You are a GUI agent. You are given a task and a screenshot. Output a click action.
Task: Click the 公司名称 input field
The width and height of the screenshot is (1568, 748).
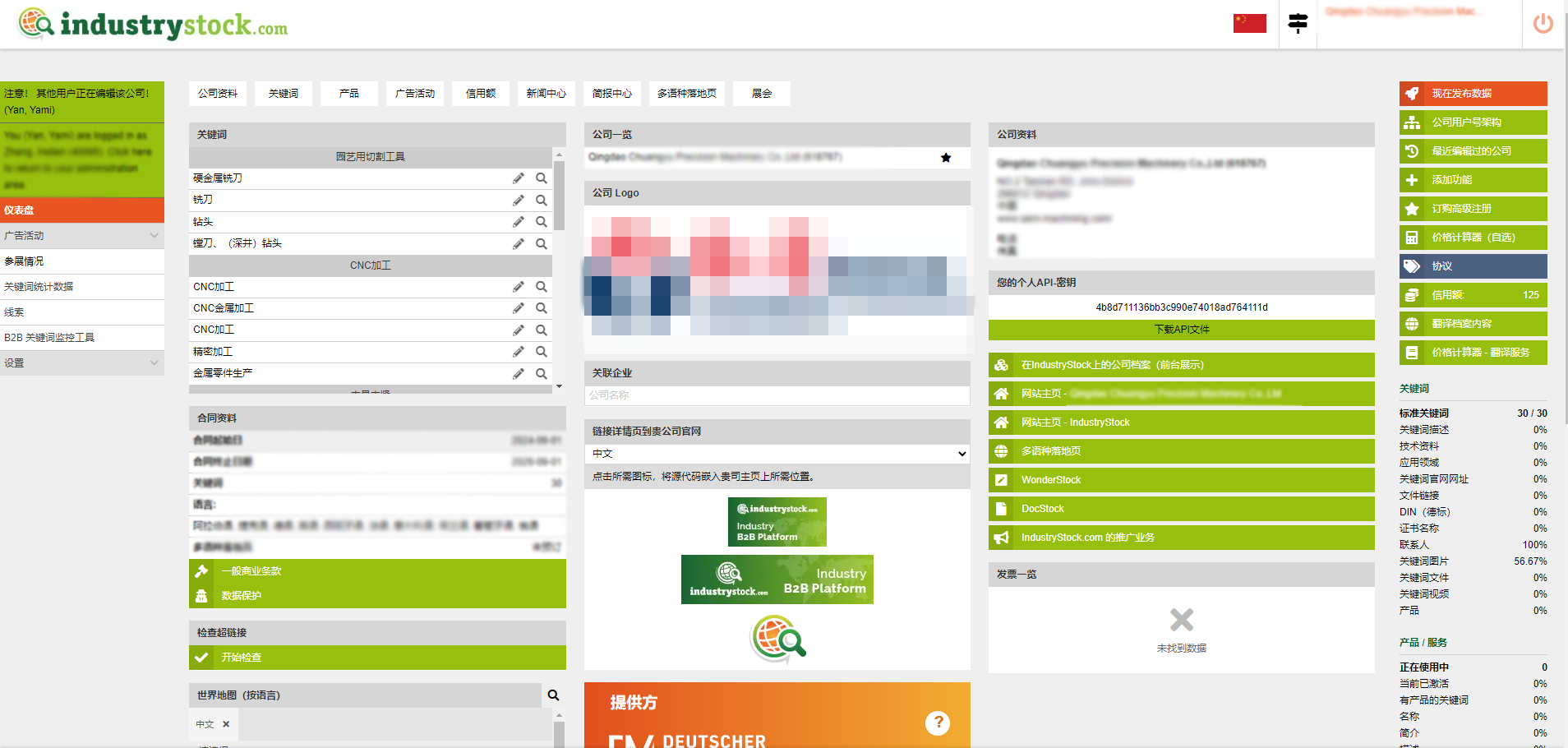pyautogui.click(x=777, y=395)
